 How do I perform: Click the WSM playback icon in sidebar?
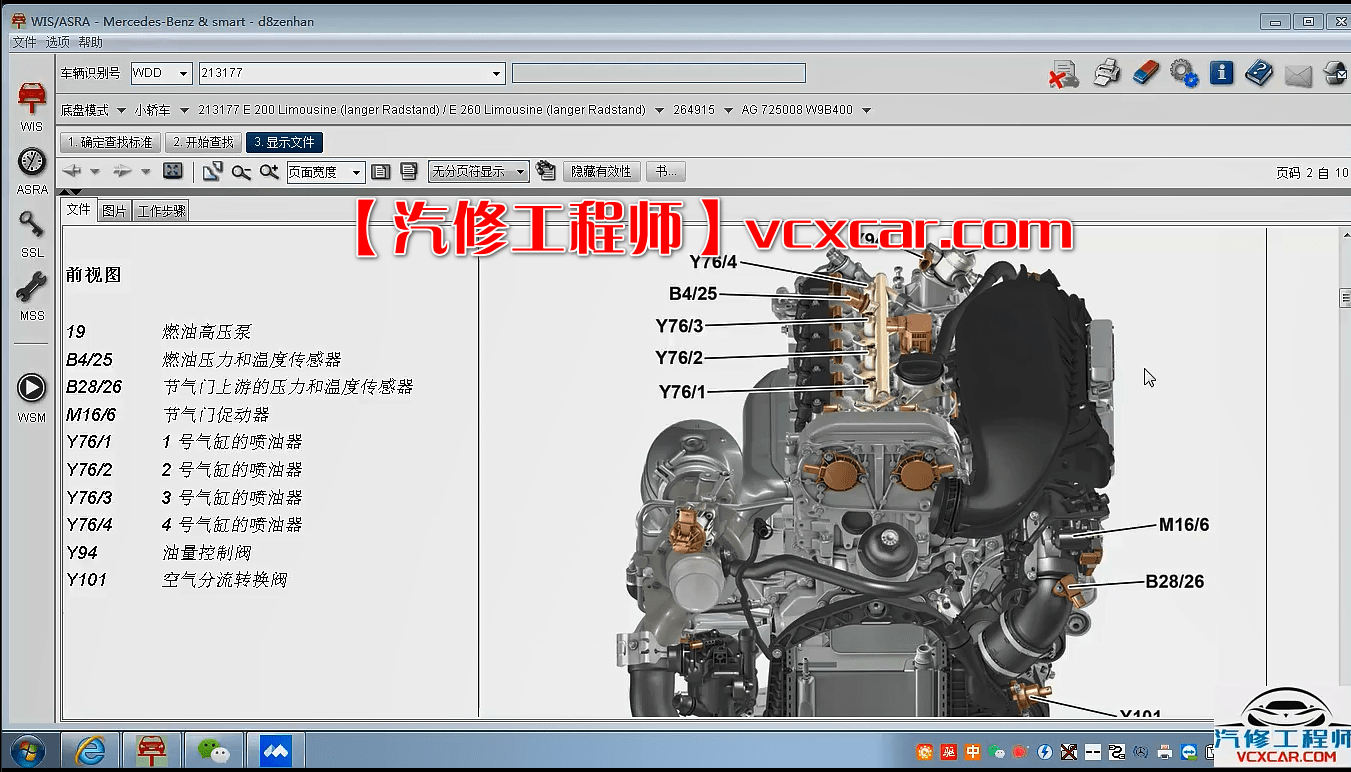(31, 387)
